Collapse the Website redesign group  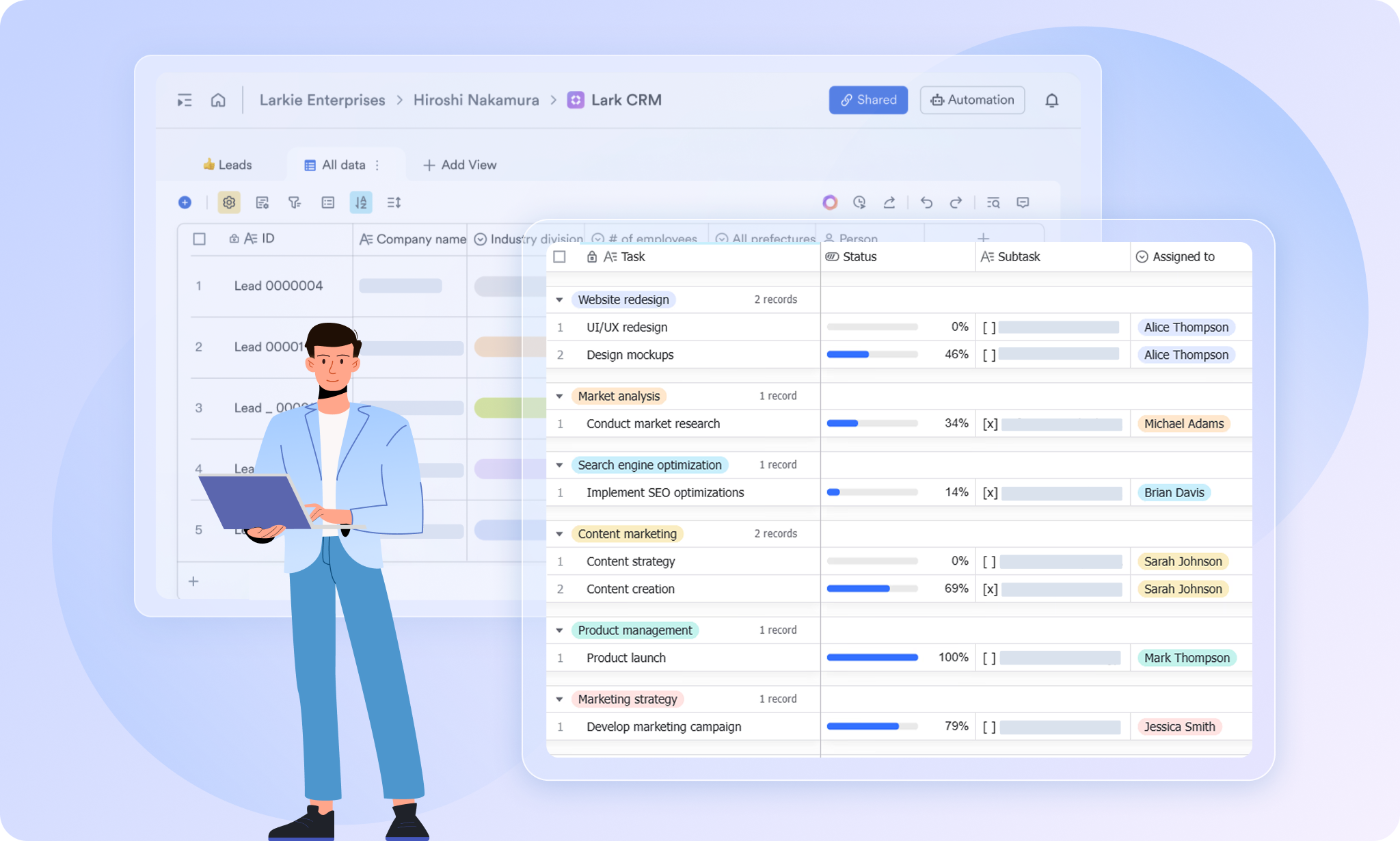[x=559, y=300]
